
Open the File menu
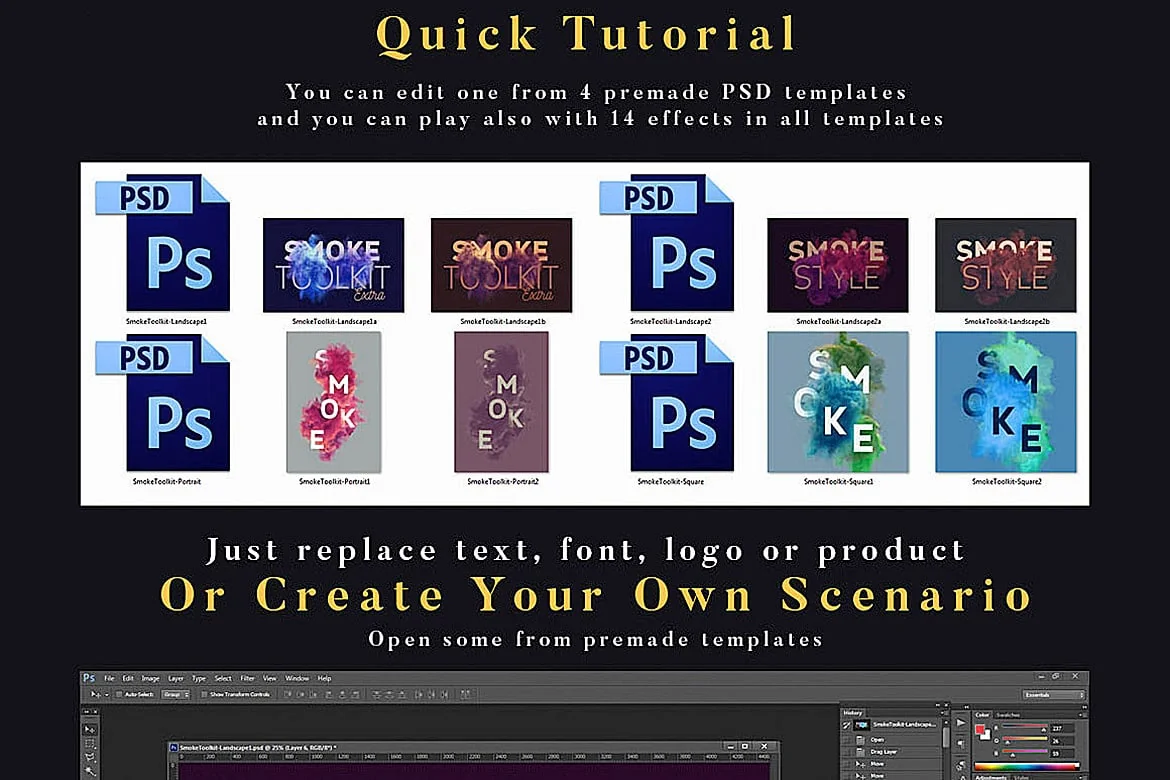tap(109, 678)
